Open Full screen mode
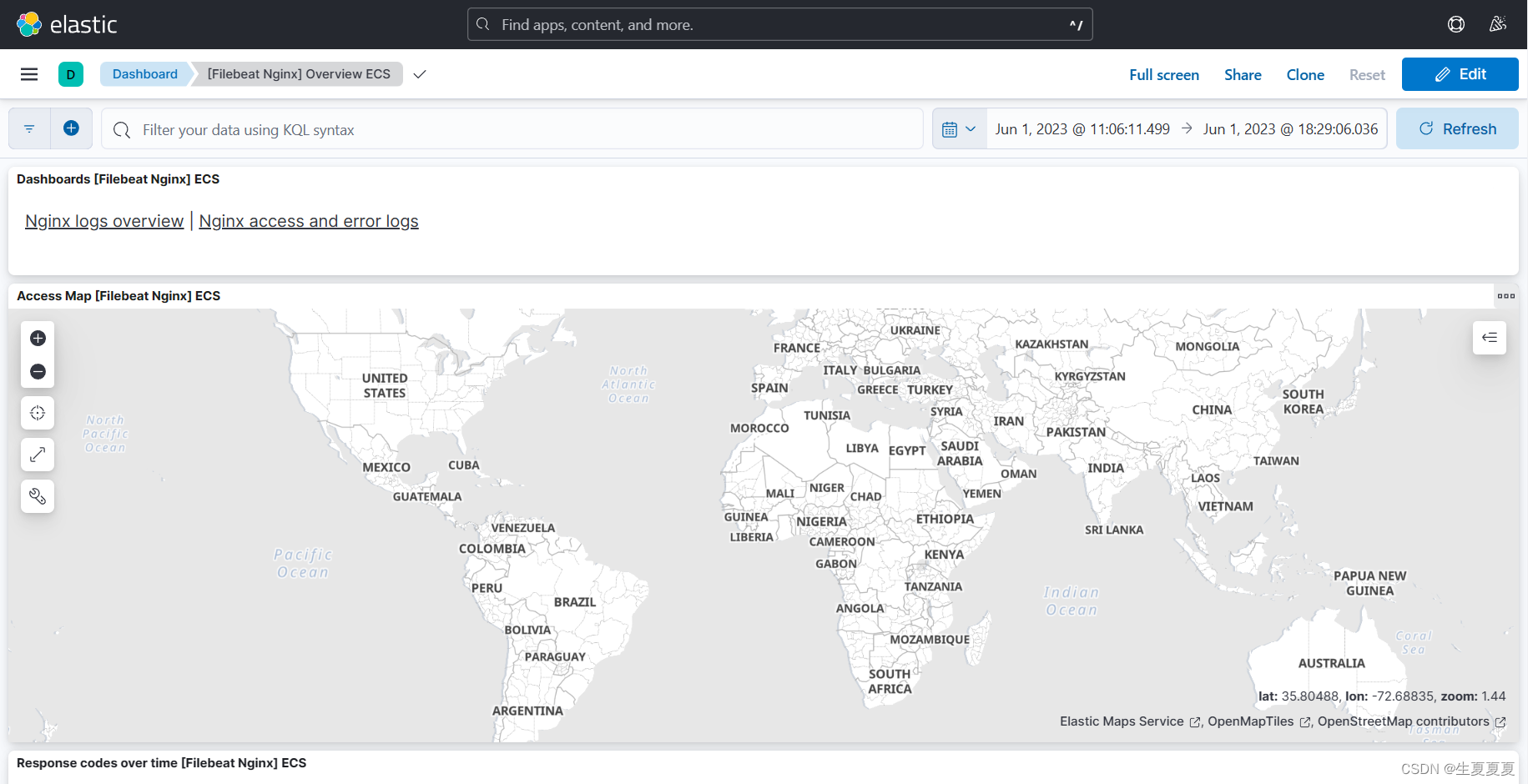Viewport: 1528px width, 784px height. point(1164,75)
